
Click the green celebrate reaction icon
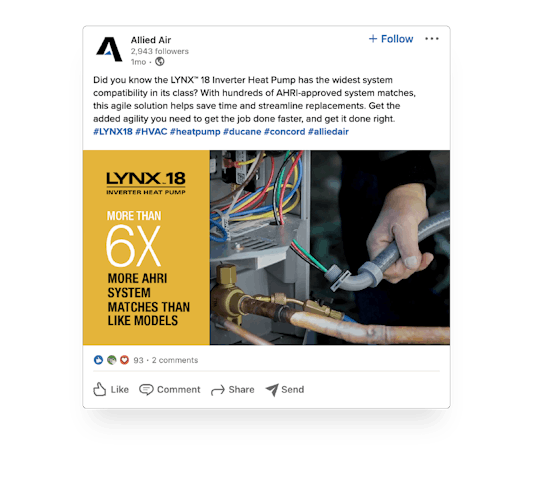pyautogui.click(x=111, y=360)
